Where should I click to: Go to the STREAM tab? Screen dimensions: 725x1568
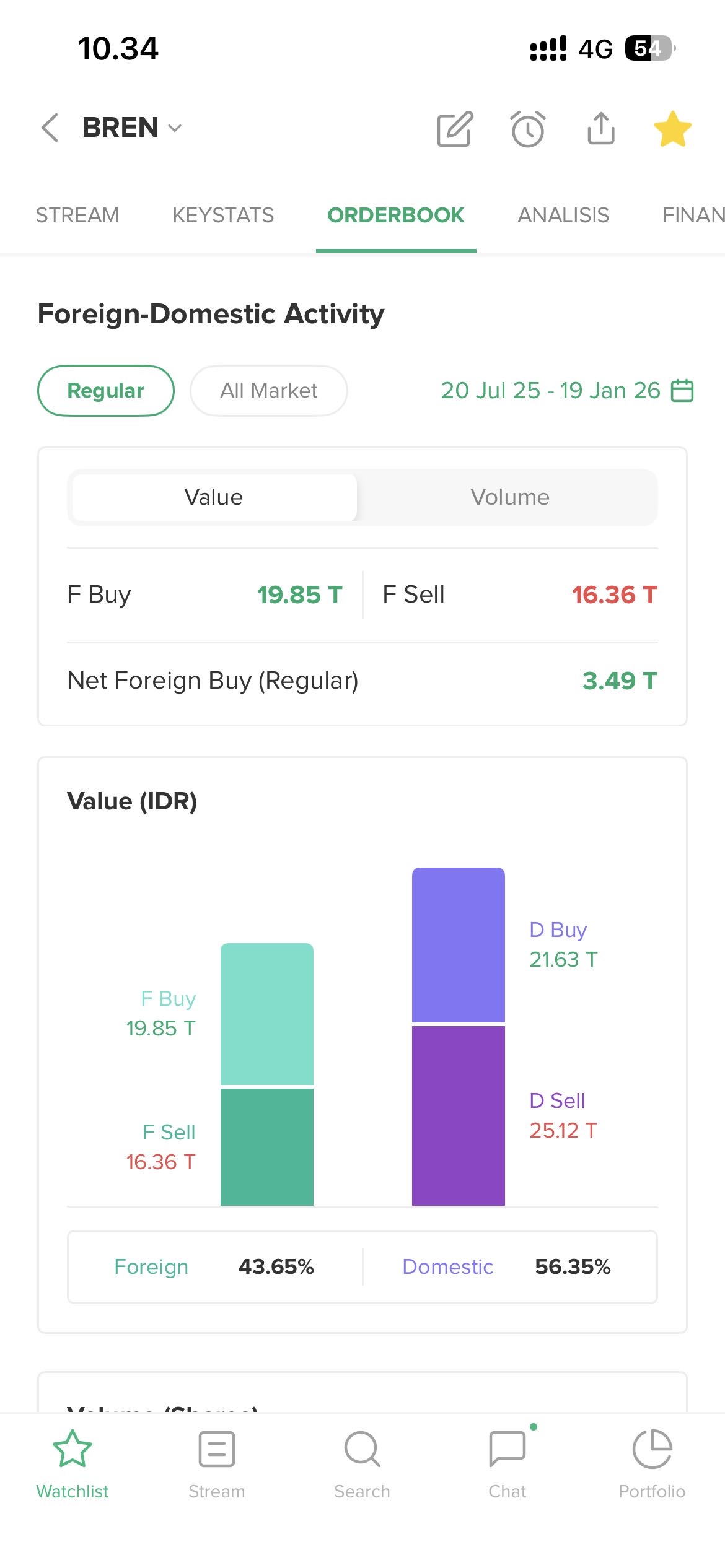tap(77, 216)
